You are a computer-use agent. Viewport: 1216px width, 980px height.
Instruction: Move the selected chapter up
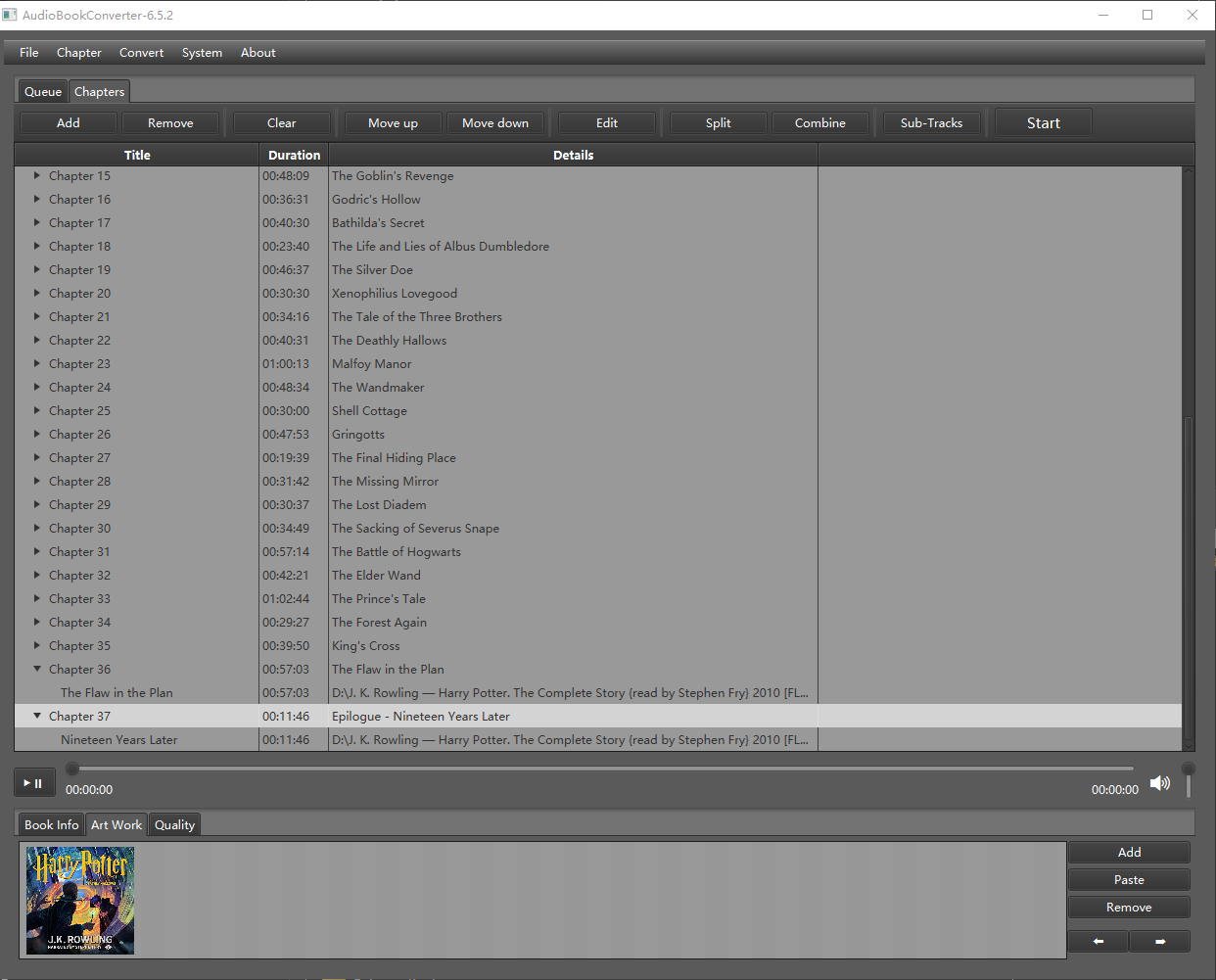tap(393, 122)
